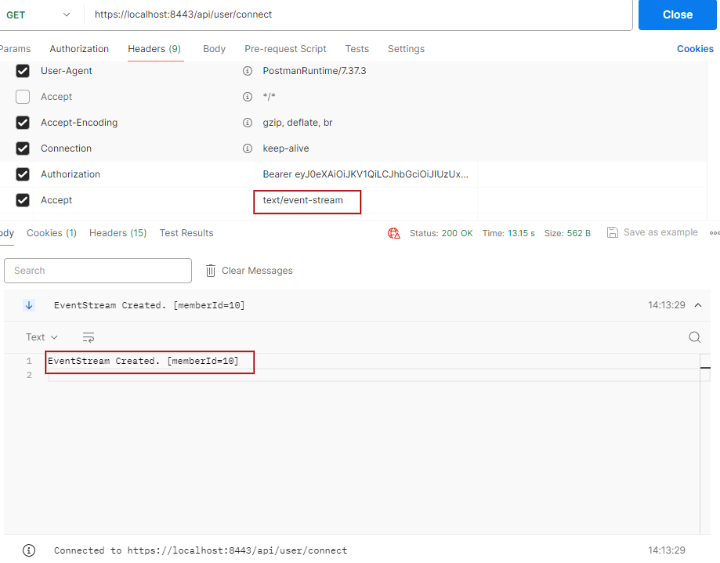
Task: Click the gzip, deflate, br value
Action: coord(297,123)
